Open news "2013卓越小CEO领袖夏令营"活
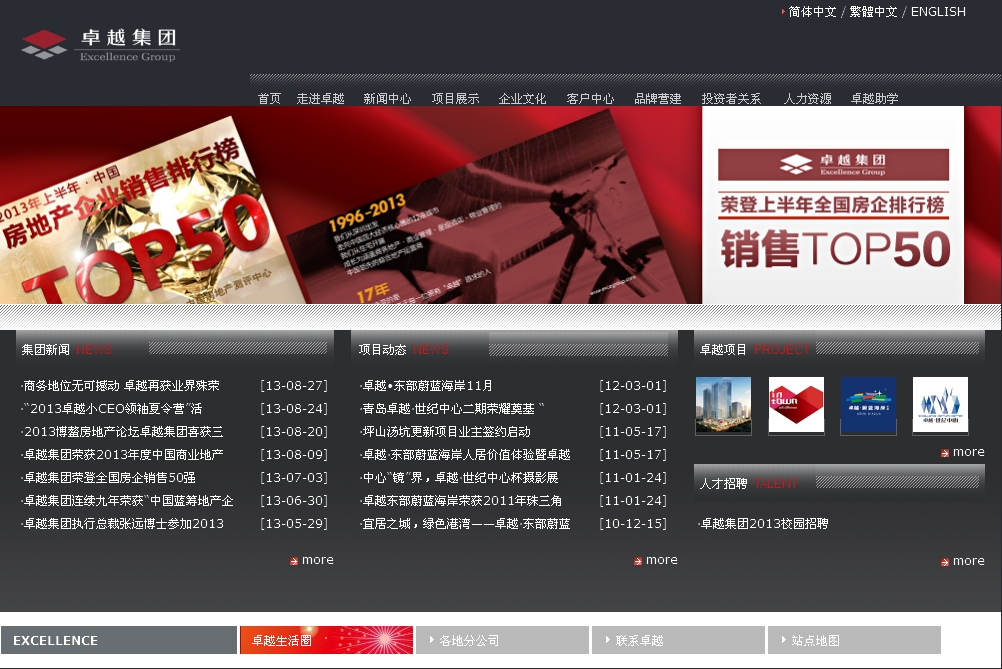This screenshot has width=1002, height=669. pyautogui.click(x=112, y=409)
